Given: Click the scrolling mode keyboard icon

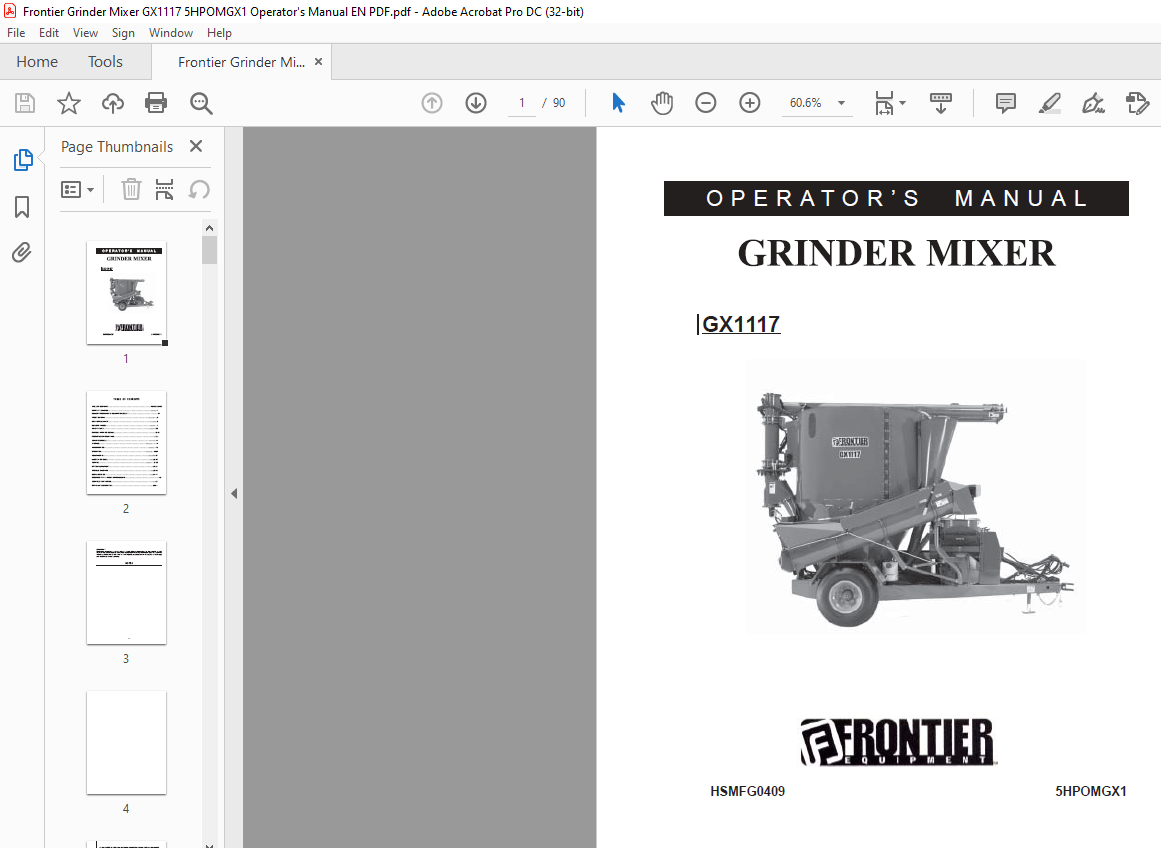Looking at the screenshot, I should [x=940, y=103].
